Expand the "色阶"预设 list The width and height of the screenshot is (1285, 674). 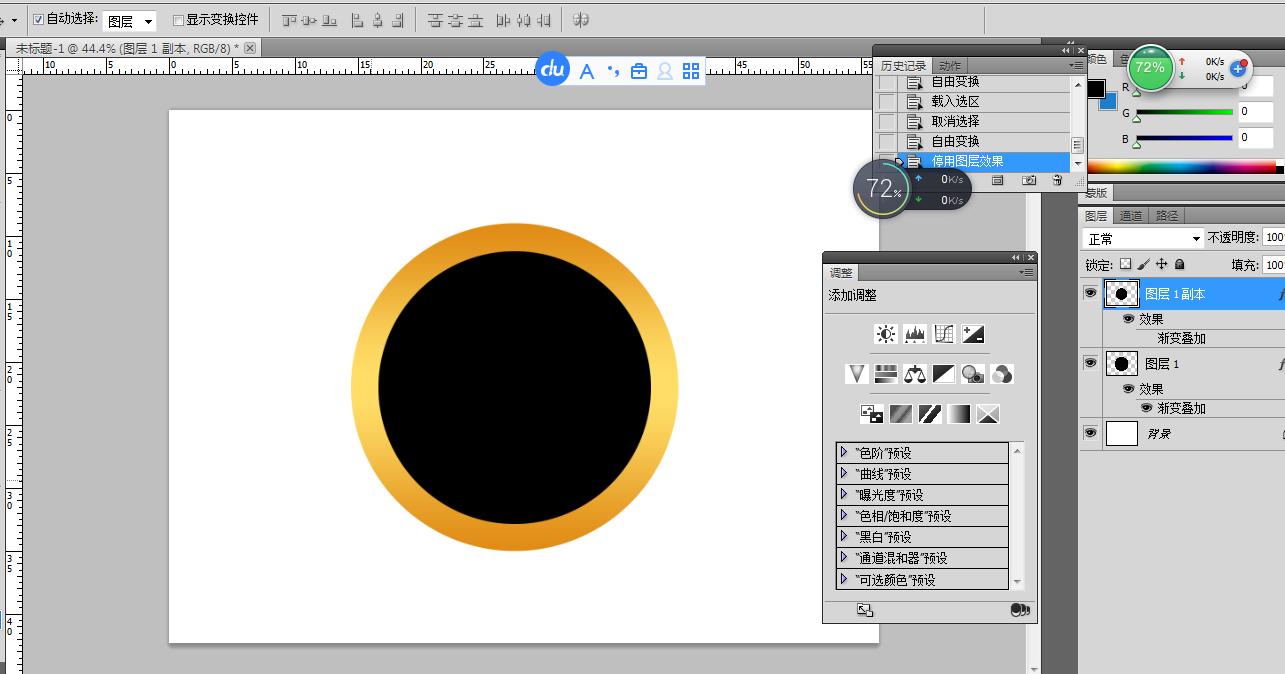tap(845, 453)
